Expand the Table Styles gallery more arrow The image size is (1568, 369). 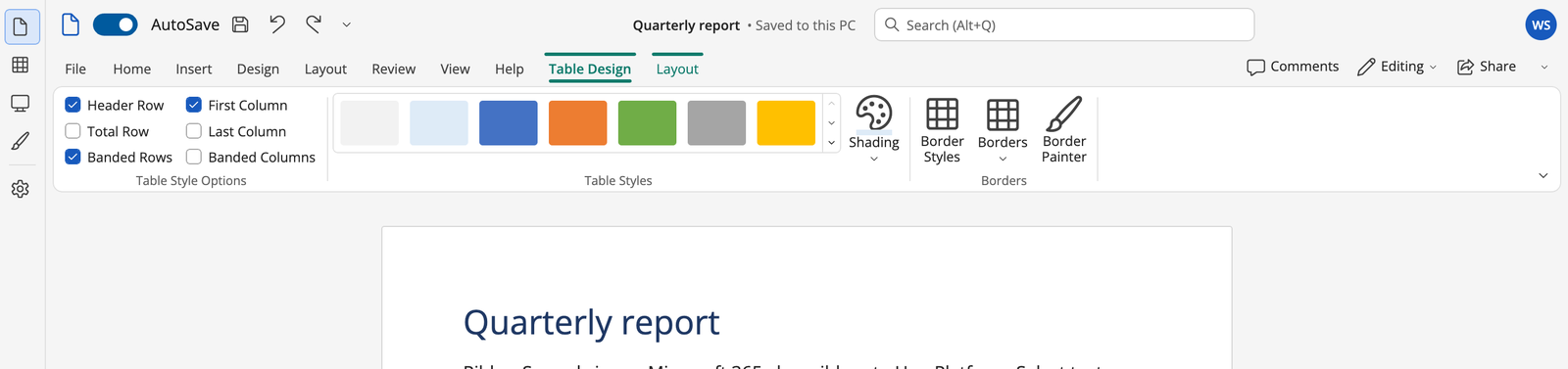tap(832, 143)
